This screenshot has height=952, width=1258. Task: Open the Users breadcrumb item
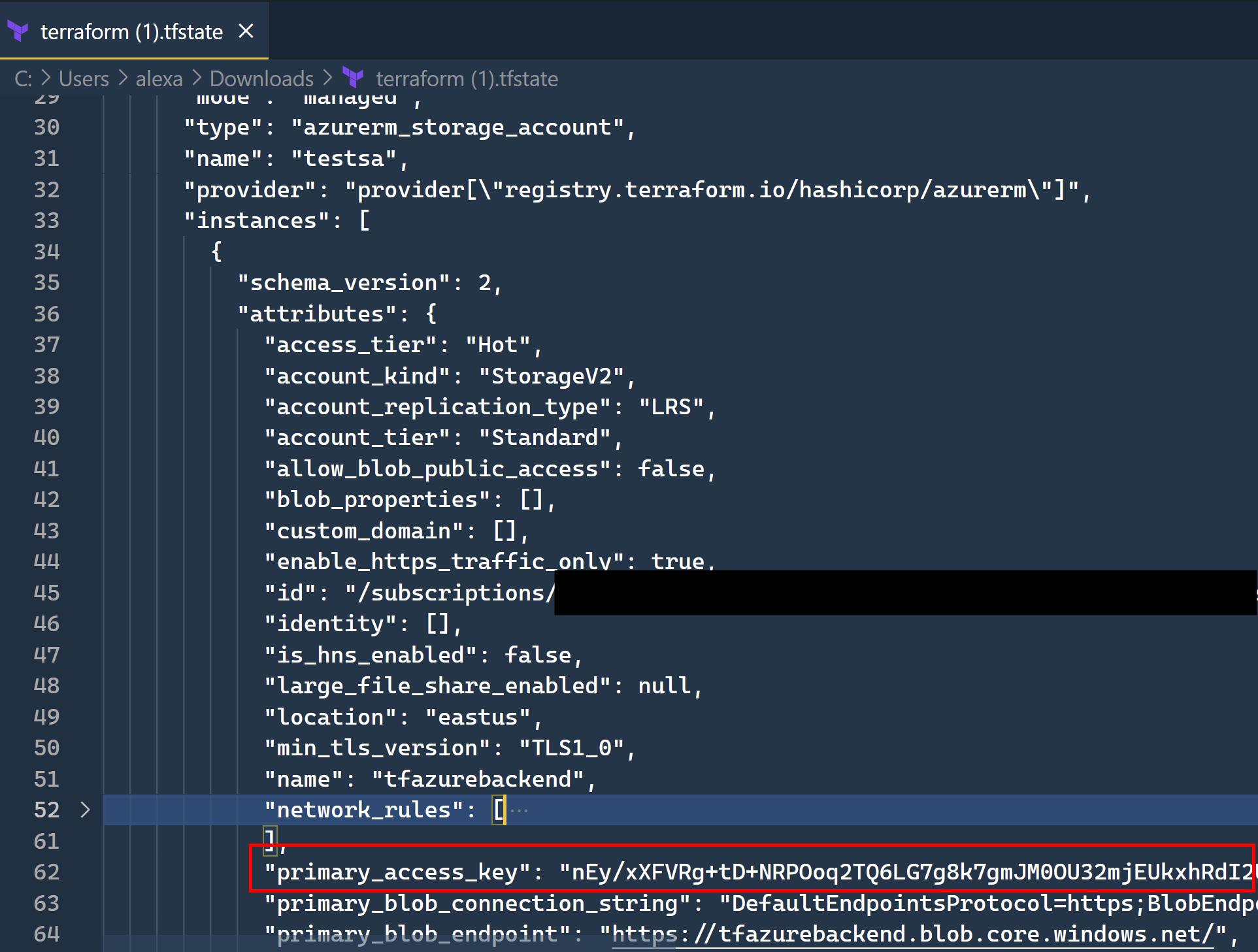(x=83, y=78)
